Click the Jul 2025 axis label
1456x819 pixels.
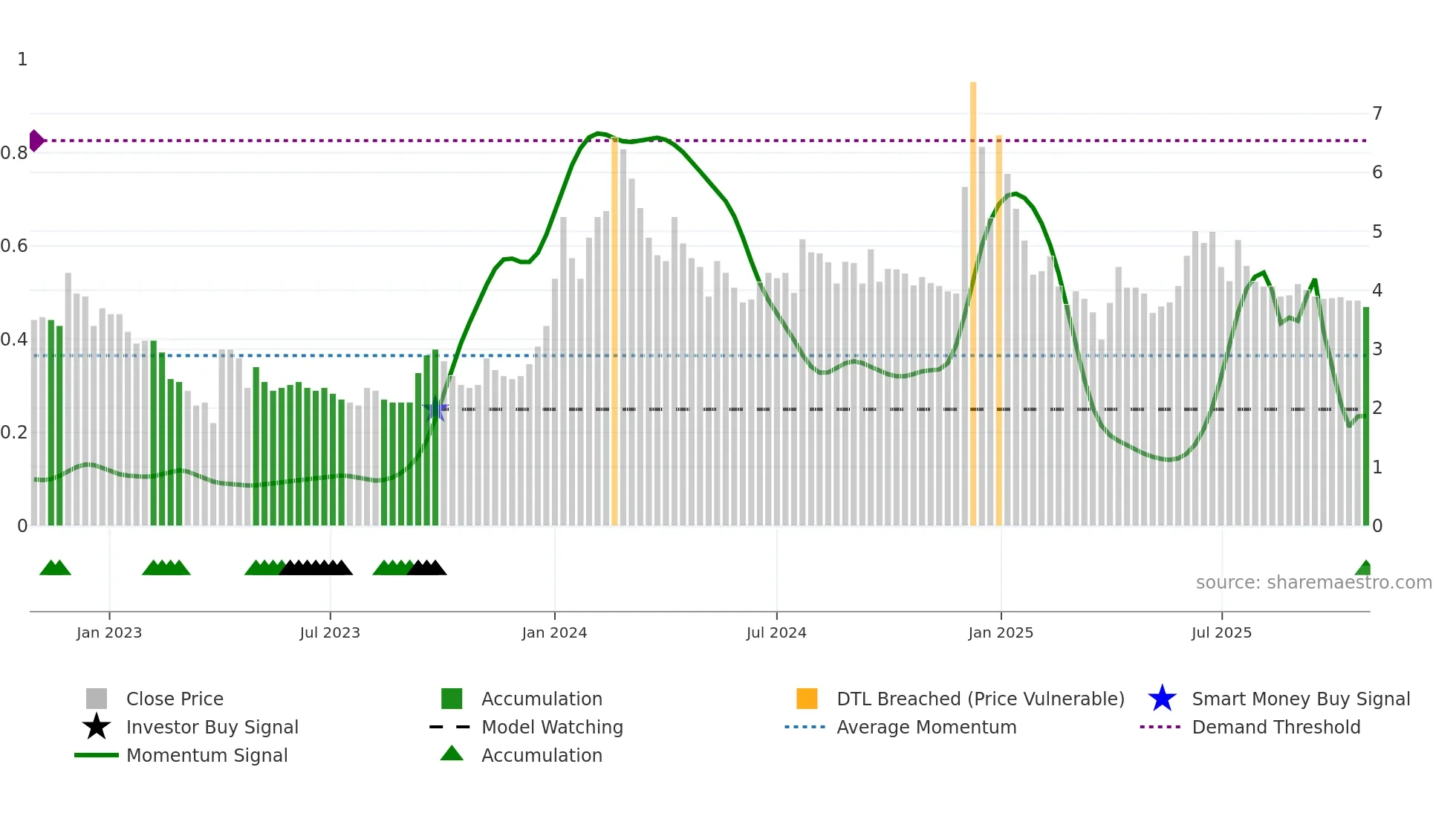(1221, 632)
